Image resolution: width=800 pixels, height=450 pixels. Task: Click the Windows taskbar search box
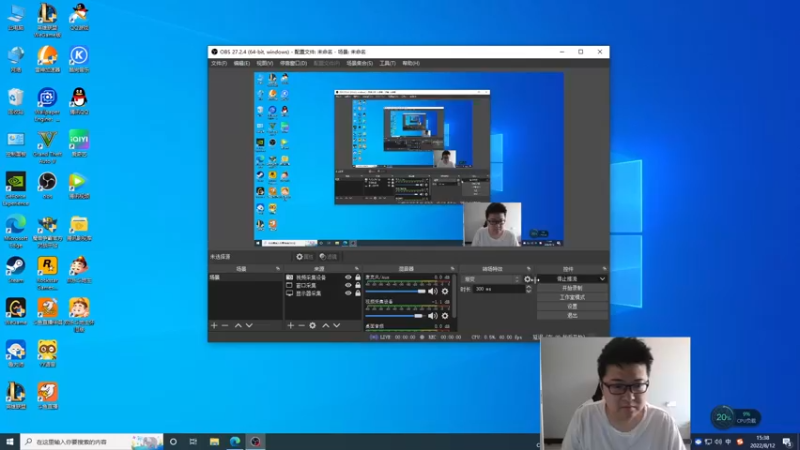click(x=92, y=442)
